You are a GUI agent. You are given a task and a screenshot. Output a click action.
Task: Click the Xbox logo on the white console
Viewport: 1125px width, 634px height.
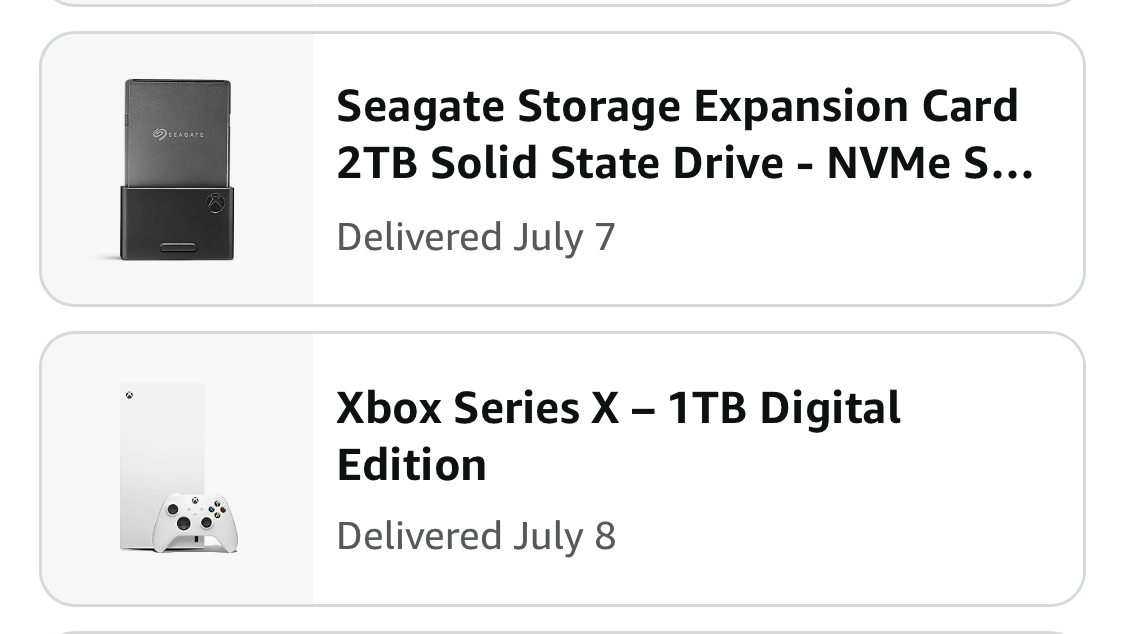pos(130,396)
